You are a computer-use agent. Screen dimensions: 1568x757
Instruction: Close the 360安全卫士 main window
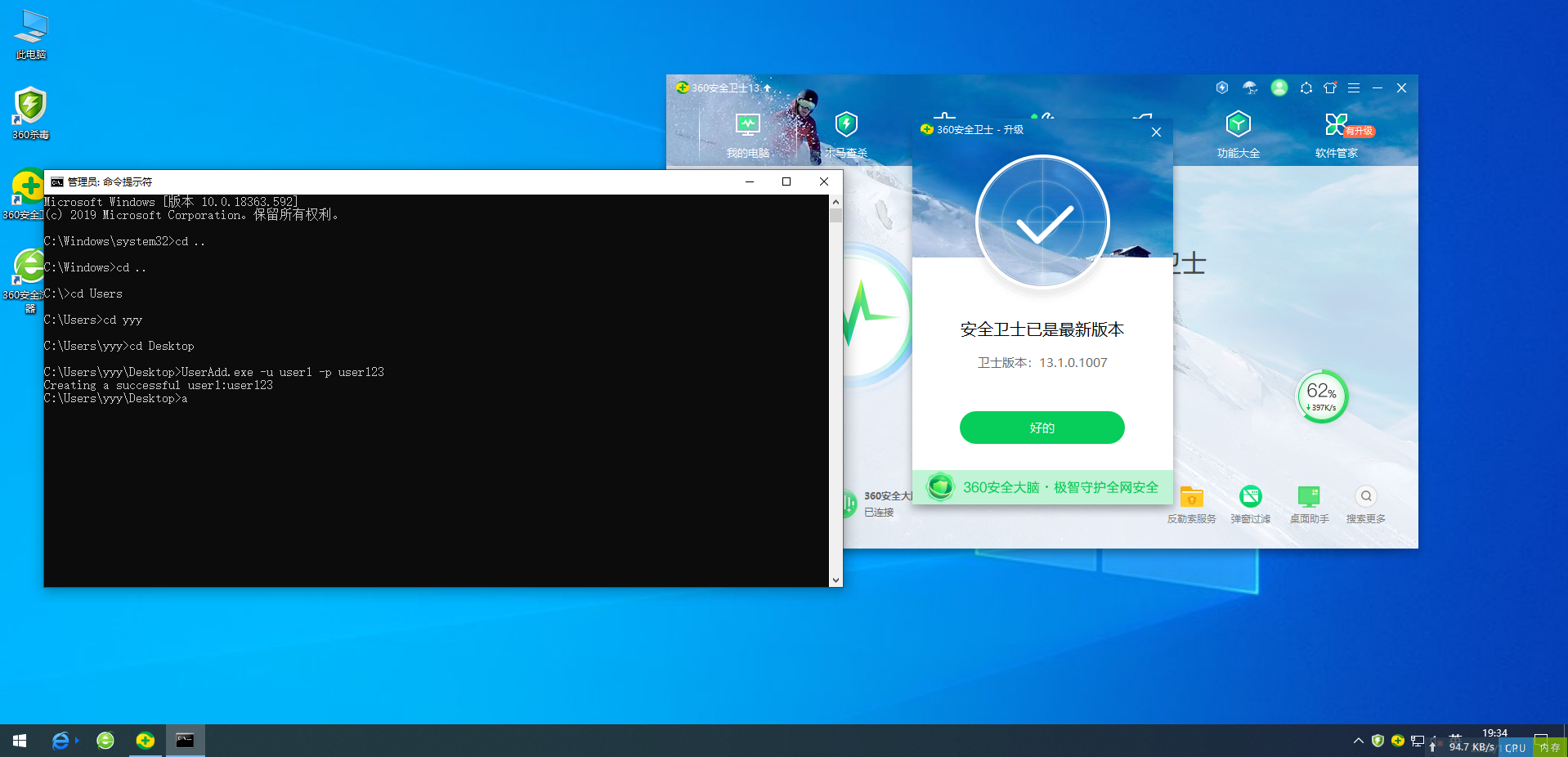tap(1401, 87)
